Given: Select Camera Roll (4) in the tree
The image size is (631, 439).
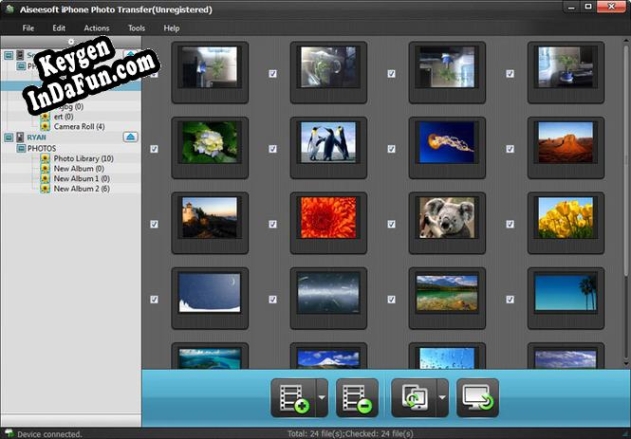Looking at the screenshot, I should coord(79,126).
